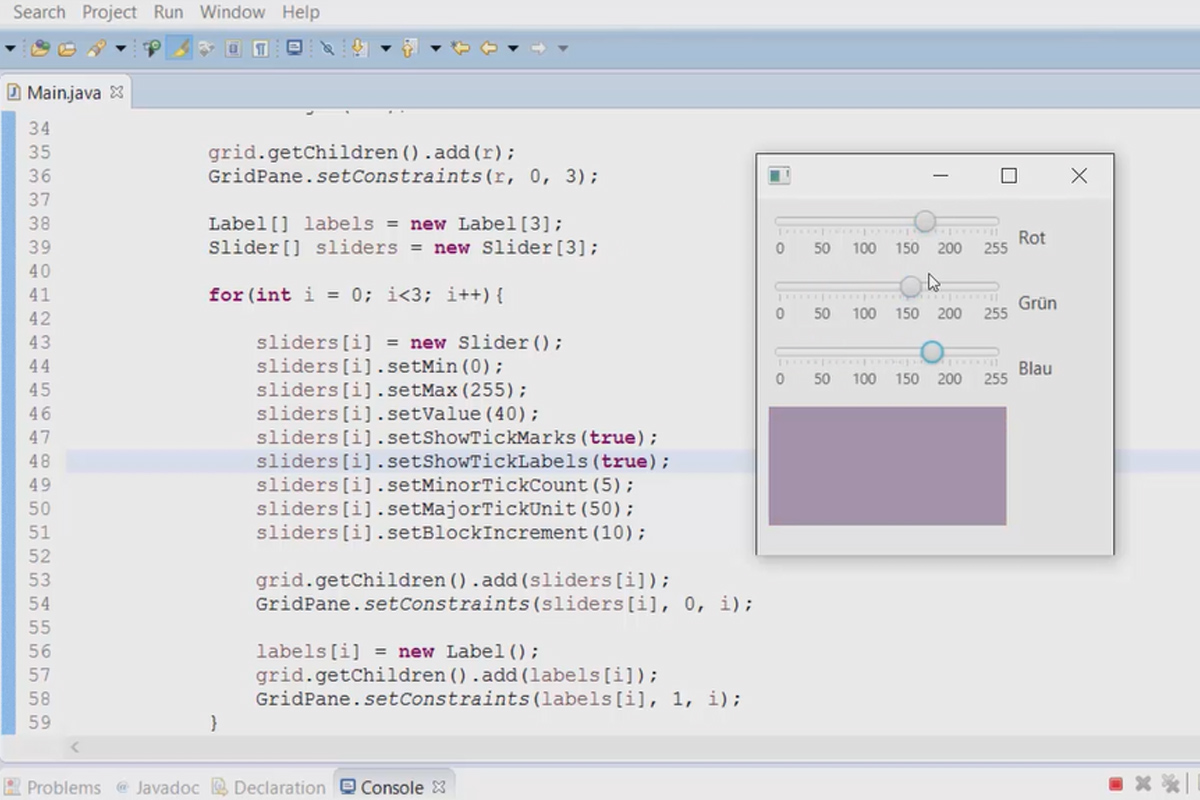This screenshot has height=800, width=1200.
Task: Close the Console view tab
Action: [438, 787]
